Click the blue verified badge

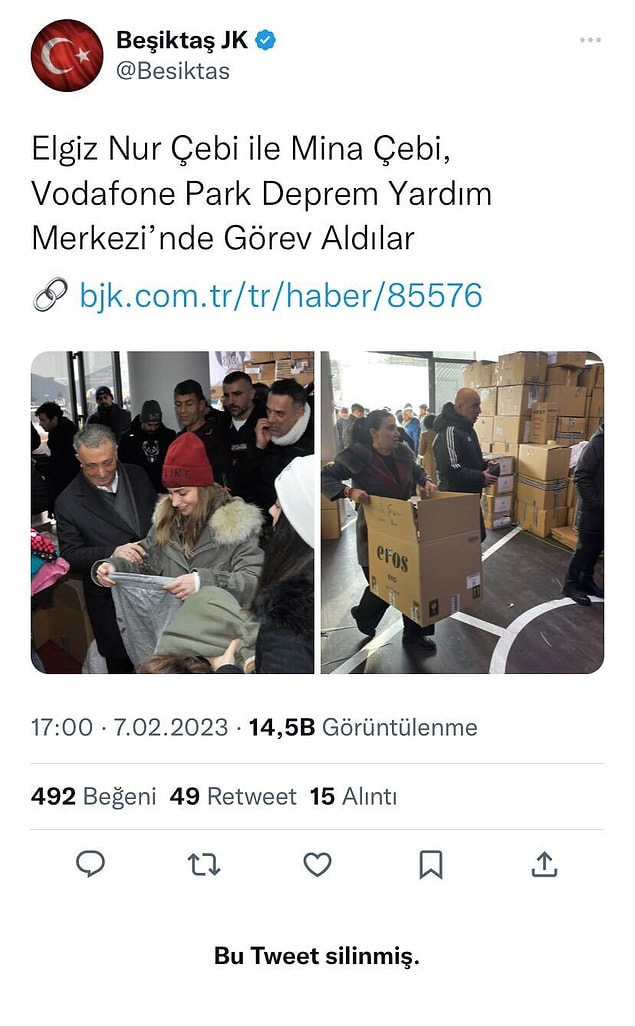[x=265, y=41]
